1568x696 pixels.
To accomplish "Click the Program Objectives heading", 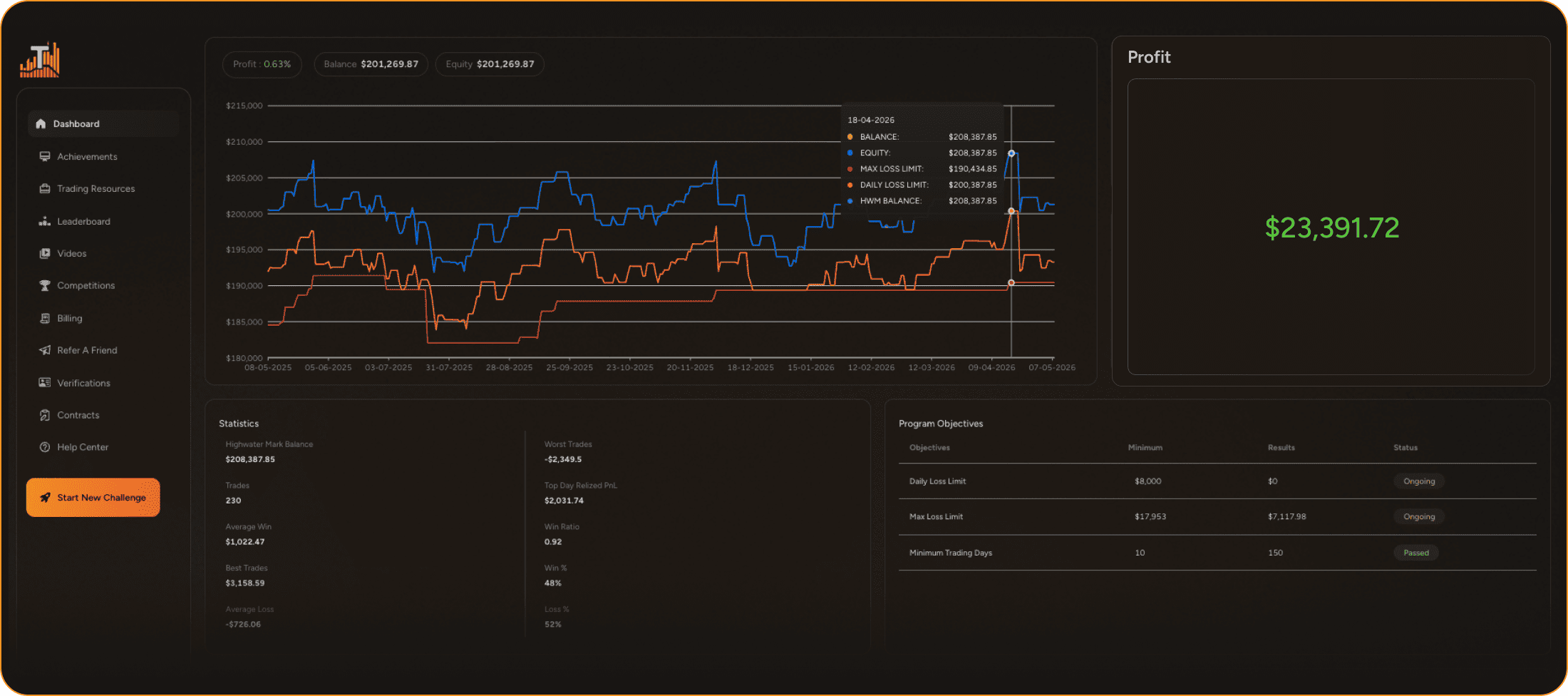I will click(x=941, y=424).
